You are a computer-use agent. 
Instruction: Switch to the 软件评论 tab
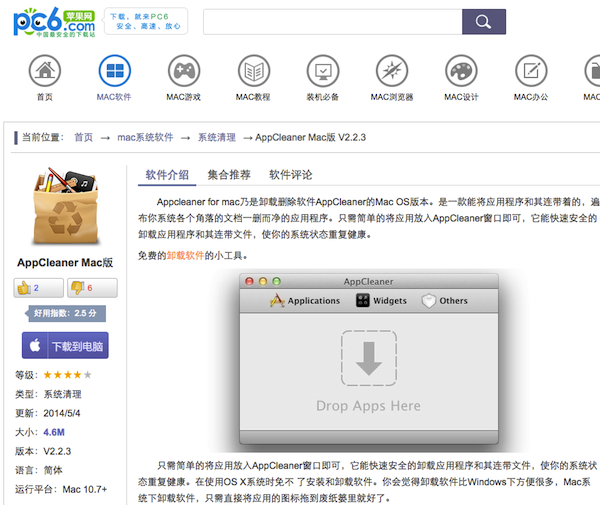pyautogui.click(x=290, y=175)
